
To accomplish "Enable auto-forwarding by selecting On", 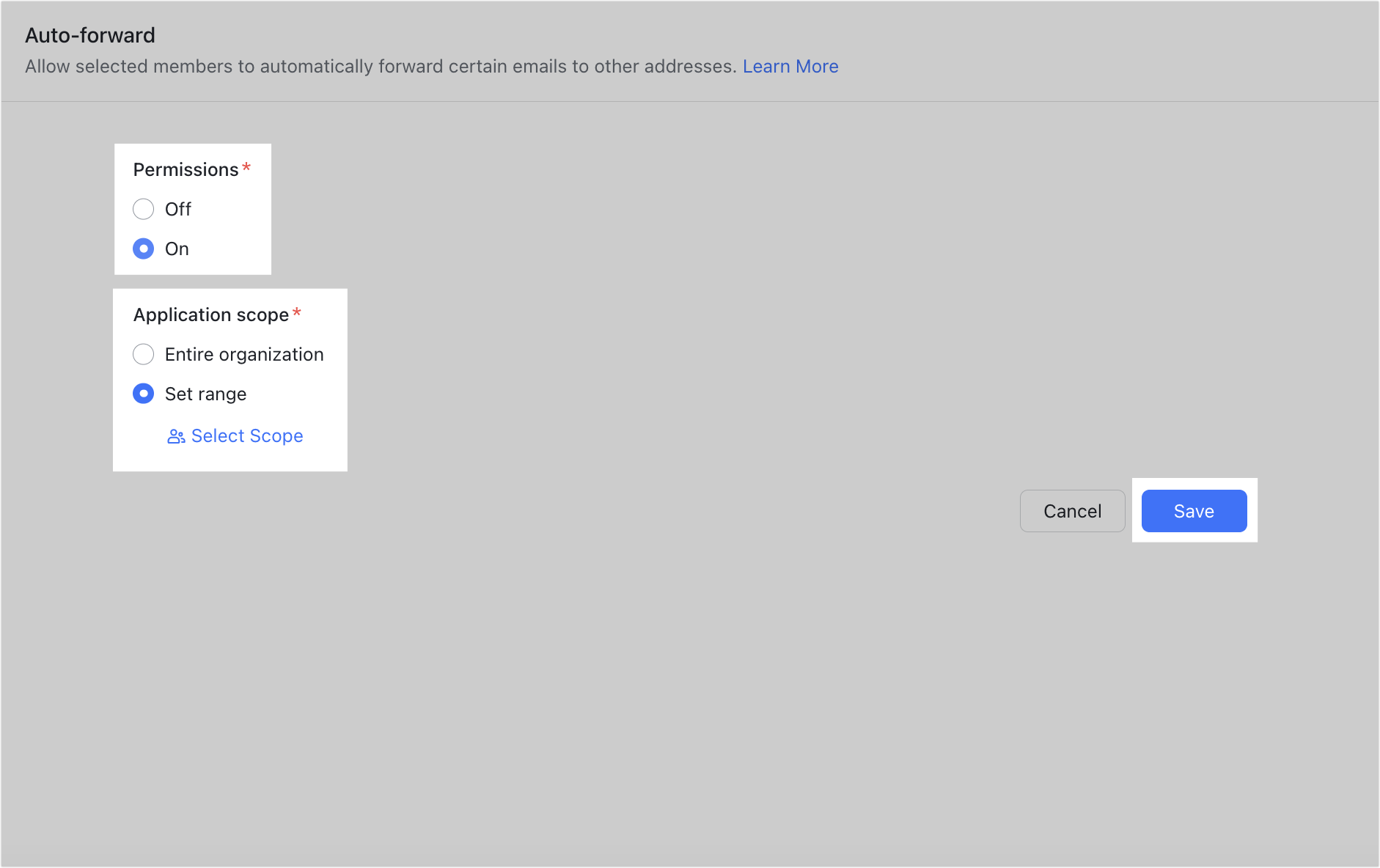I will coord(144,249).
